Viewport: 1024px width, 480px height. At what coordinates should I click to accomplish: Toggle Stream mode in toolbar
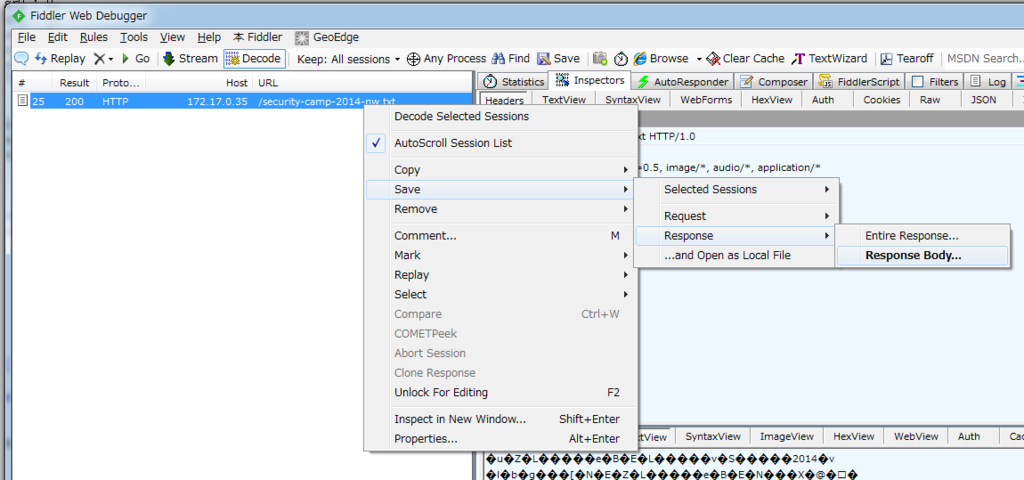(190, 59)
